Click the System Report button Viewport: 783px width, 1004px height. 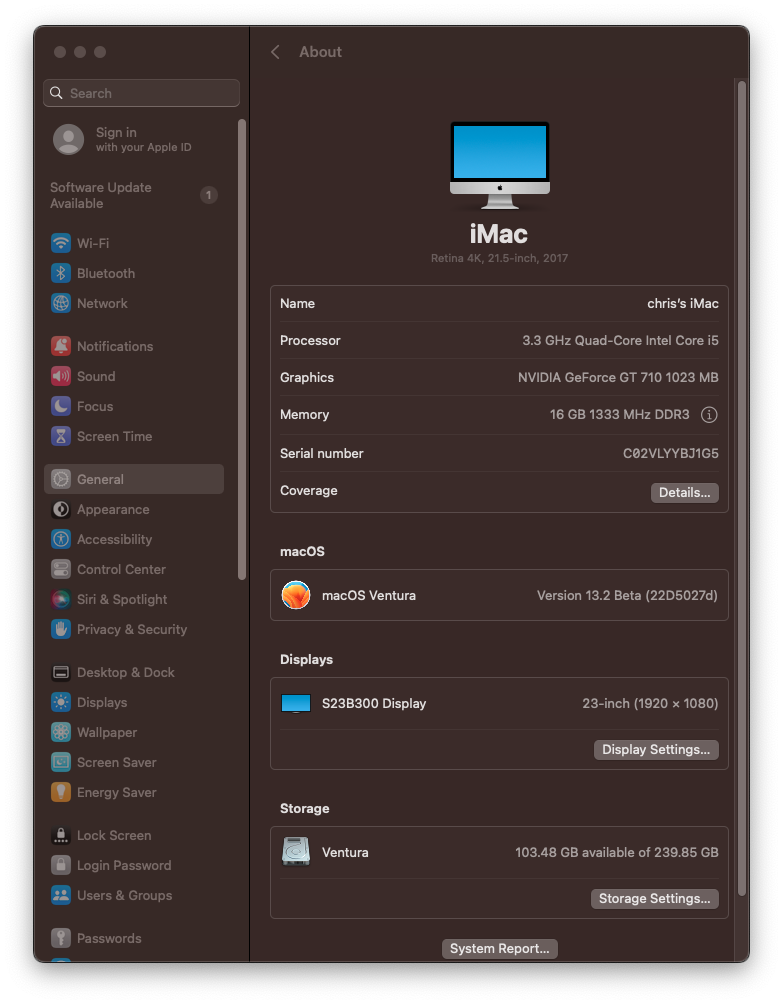click(x=499, y=950)
